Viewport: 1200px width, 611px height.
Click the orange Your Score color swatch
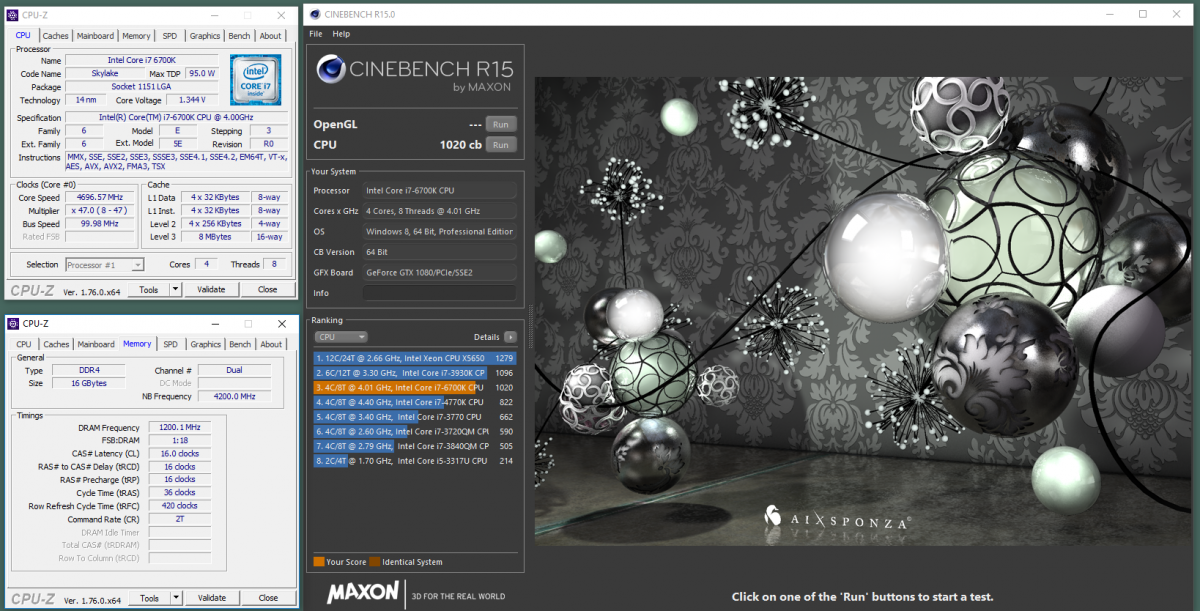tap(319, 562)
